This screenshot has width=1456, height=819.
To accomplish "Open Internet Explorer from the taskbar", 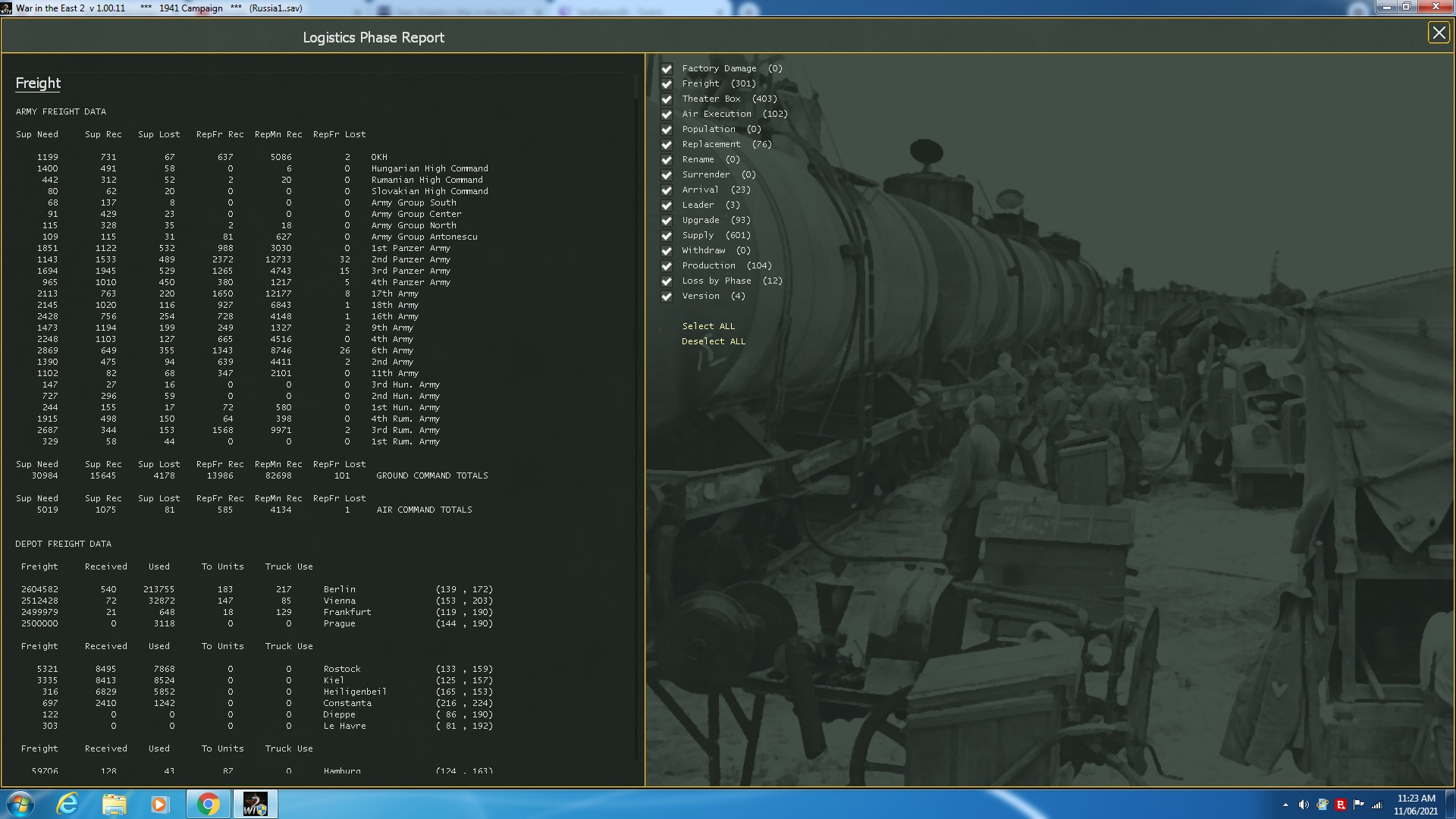I will [68, 803].
